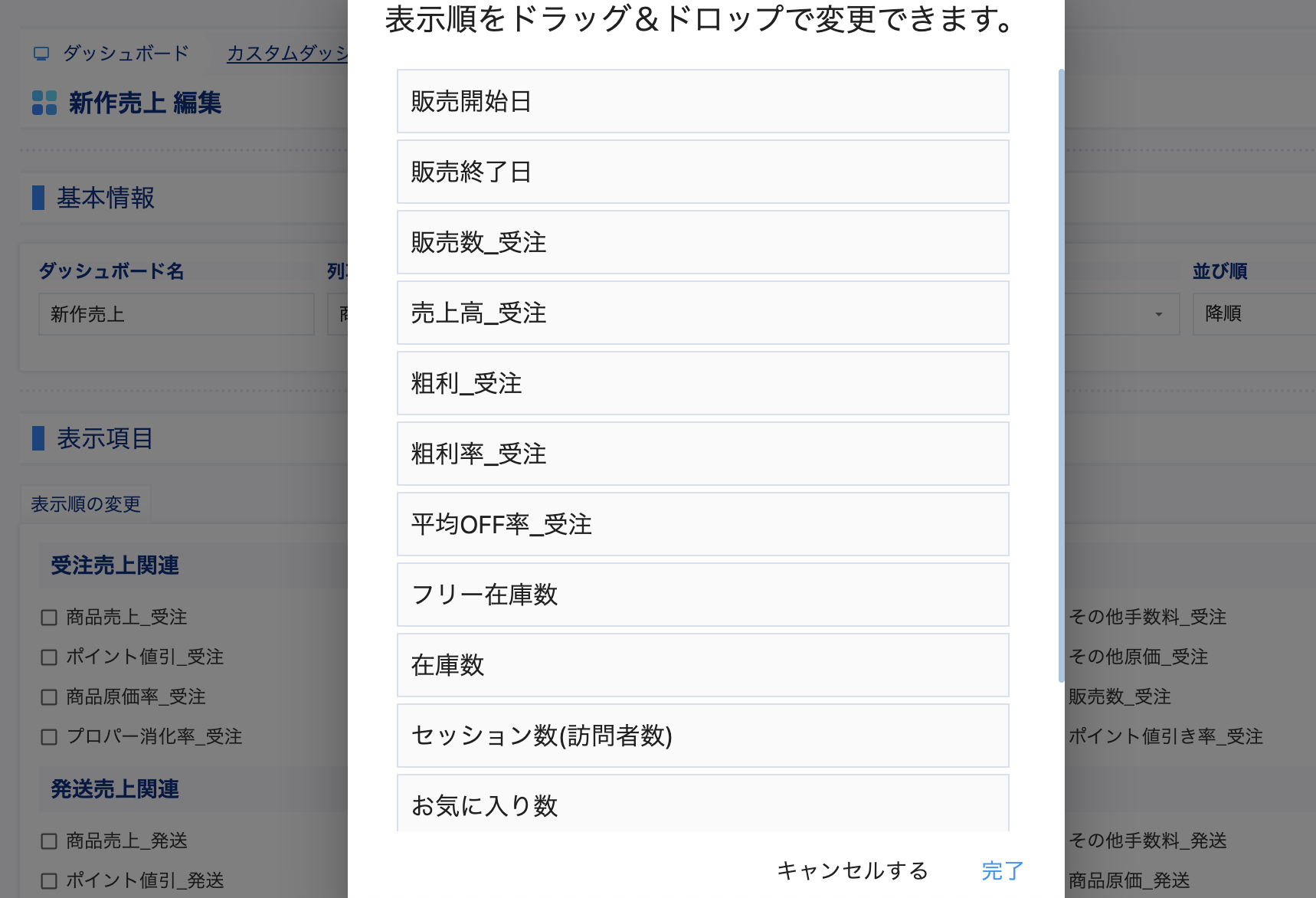Enable the ポイント値引_受注 checkbox
This screenshot has height=898, width=1316.
coord(49,657)
